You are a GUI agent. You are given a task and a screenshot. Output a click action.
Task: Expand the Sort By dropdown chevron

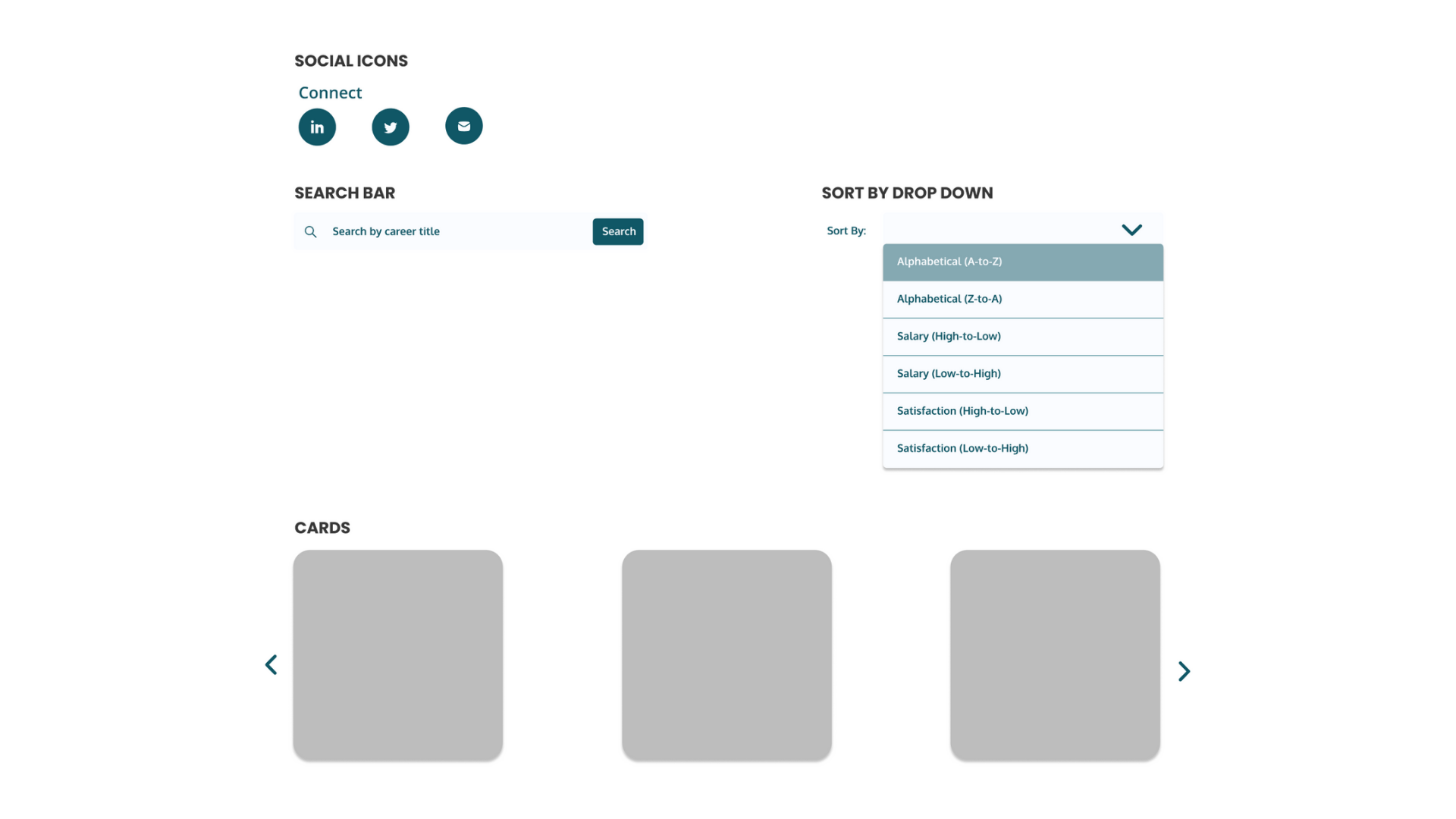1132,230
